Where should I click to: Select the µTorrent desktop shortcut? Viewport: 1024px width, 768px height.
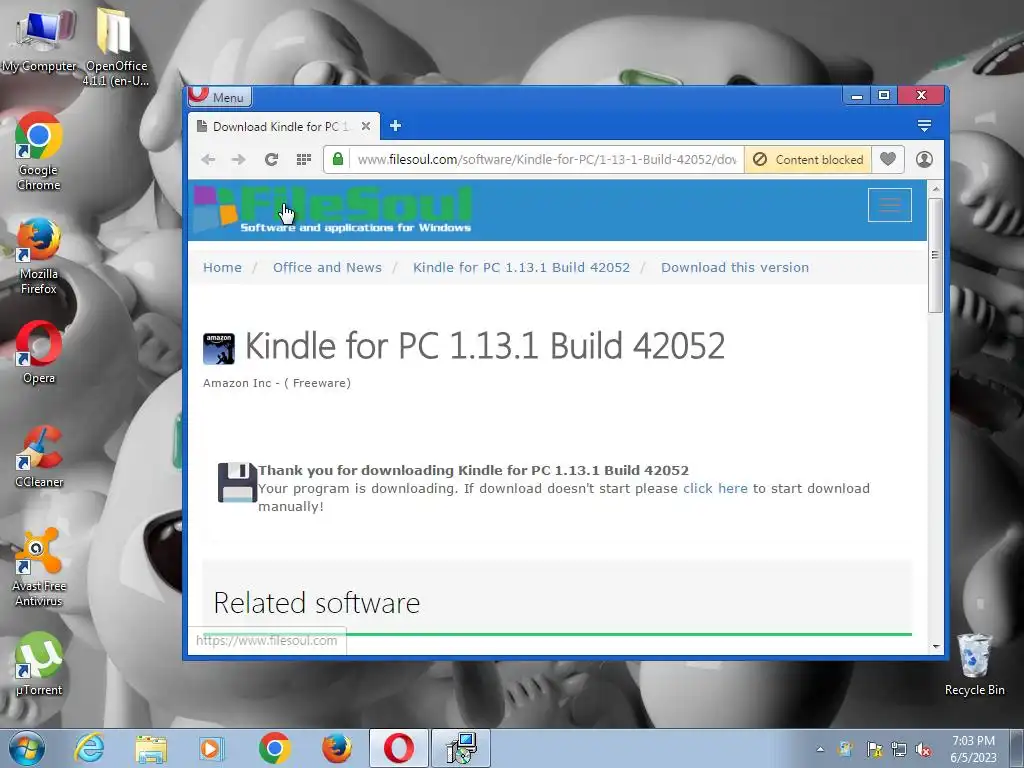tap(39, 664)
